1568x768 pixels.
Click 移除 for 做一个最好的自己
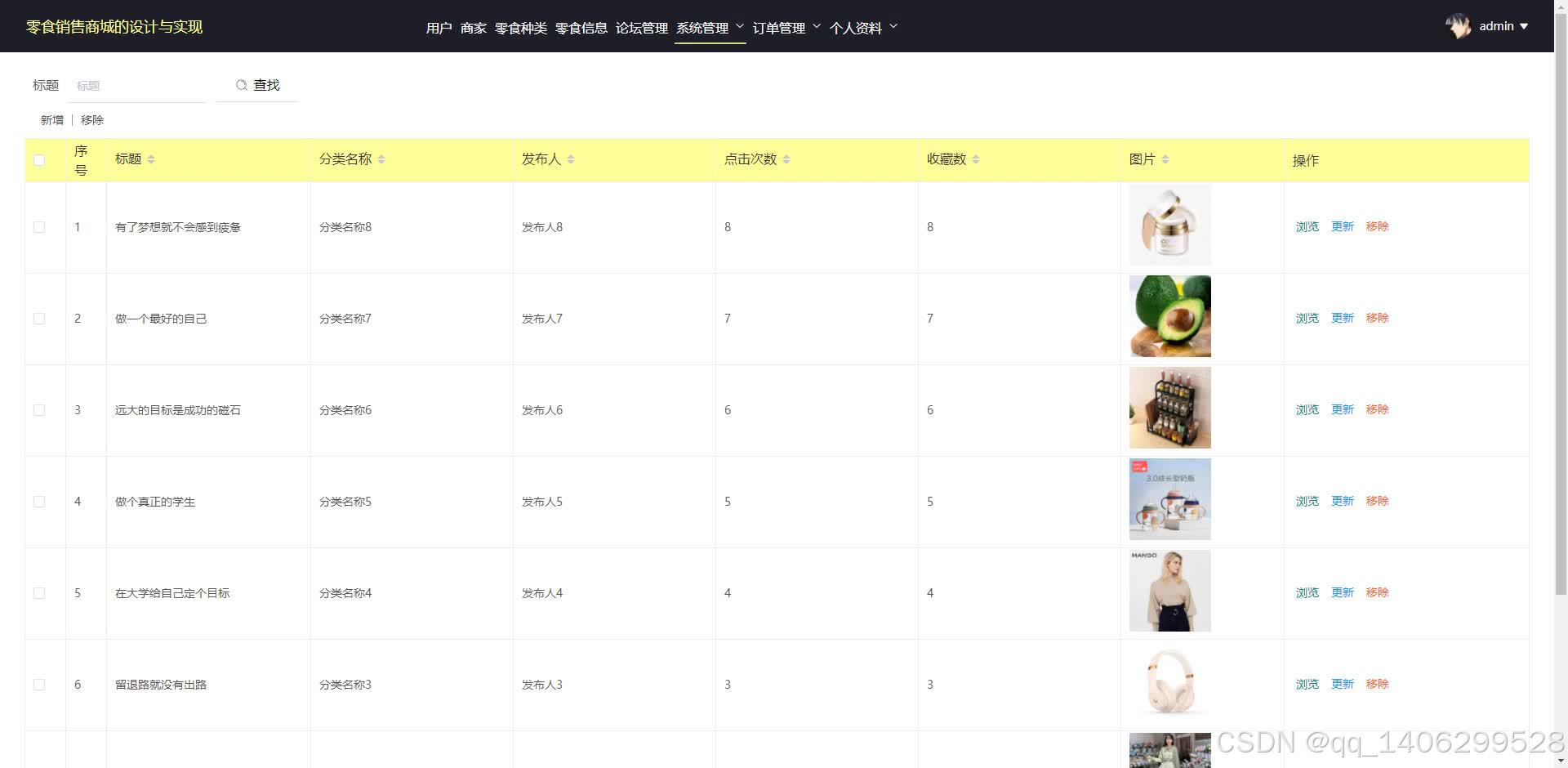(1378, 318)
